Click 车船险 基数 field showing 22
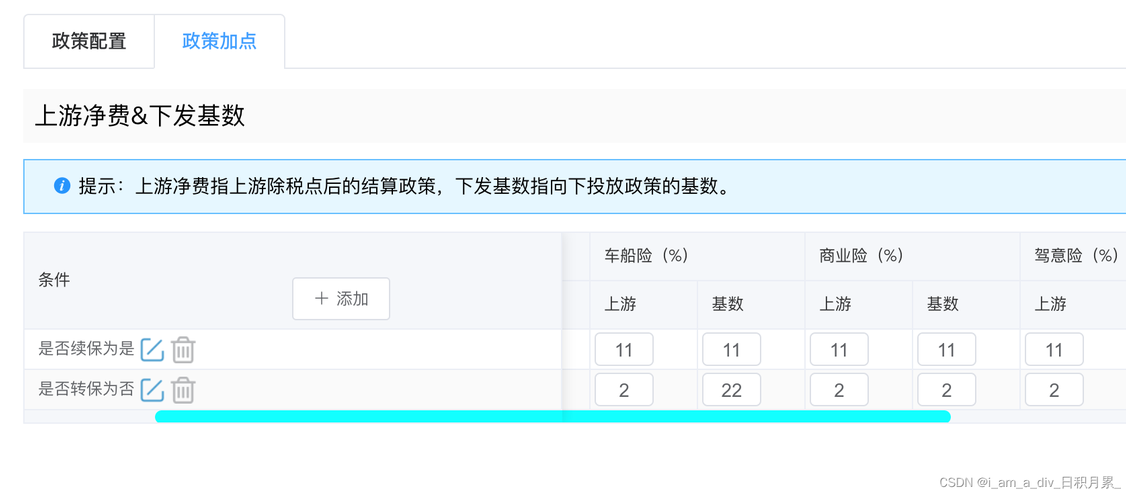The height and width of the screenshot is (490, 1126). (x=731, y=390)
